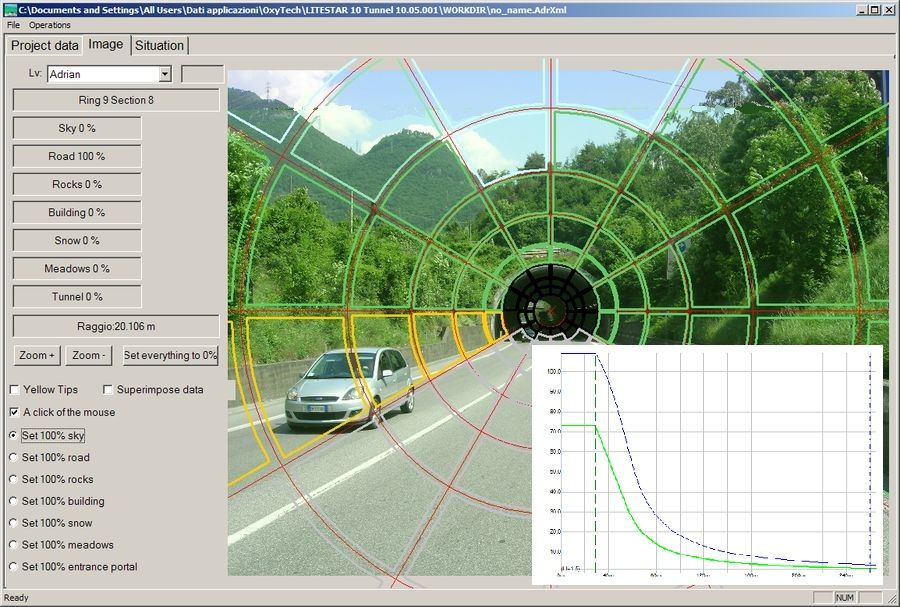
Task: Enable the Superimpose data checkbox
Action: (x=107, y=390)
